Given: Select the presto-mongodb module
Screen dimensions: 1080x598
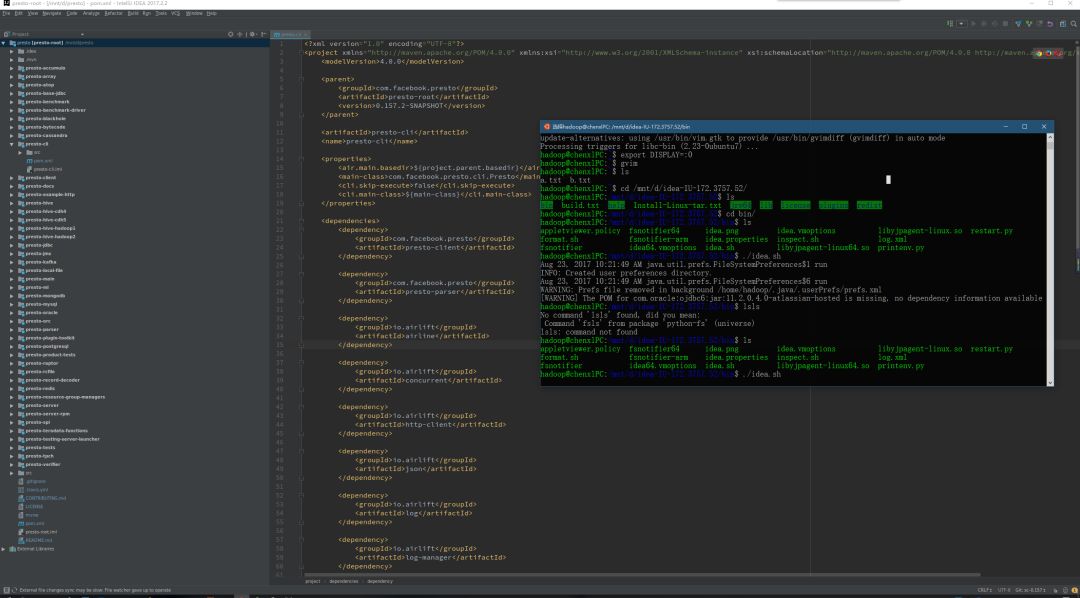Looking at the screenshot, I should (x=45, y=296).
